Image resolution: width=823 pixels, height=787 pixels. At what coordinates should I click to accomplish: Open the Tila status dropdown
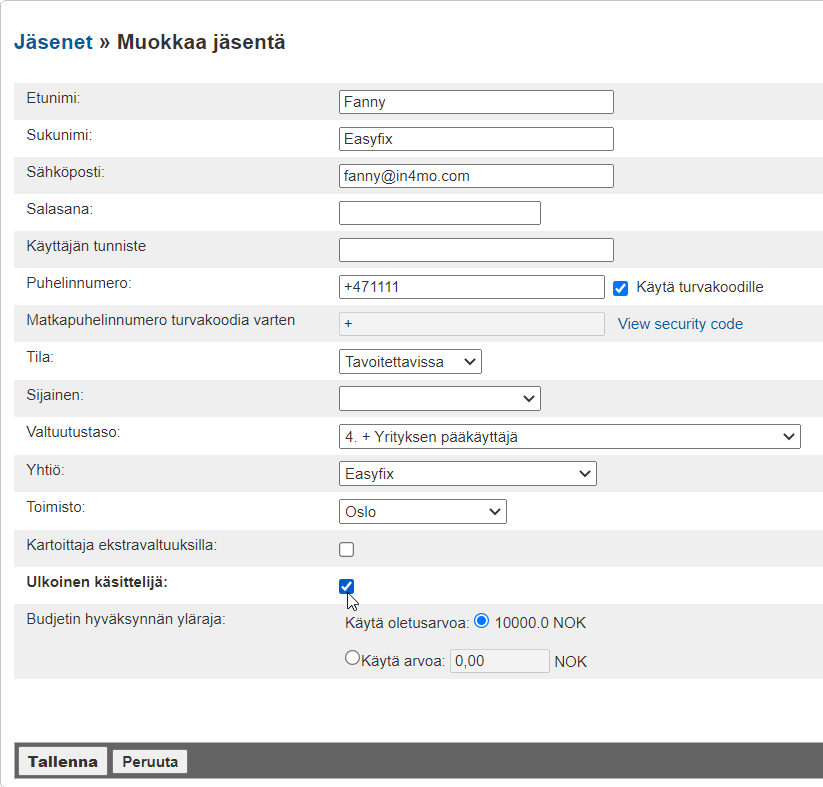pos(410,361)
